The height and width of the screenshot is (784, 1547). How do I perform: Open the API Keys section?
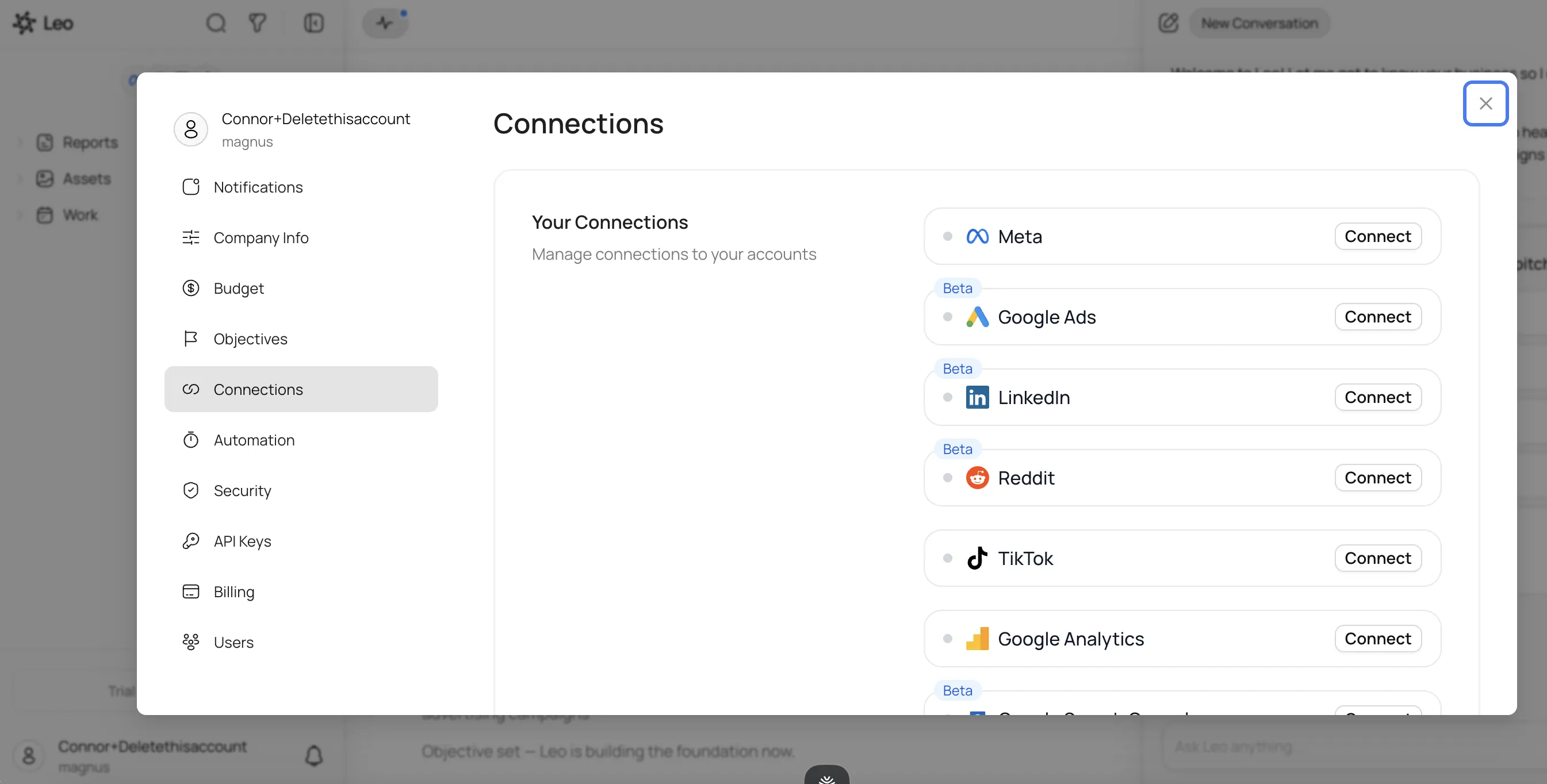[301, 541]
